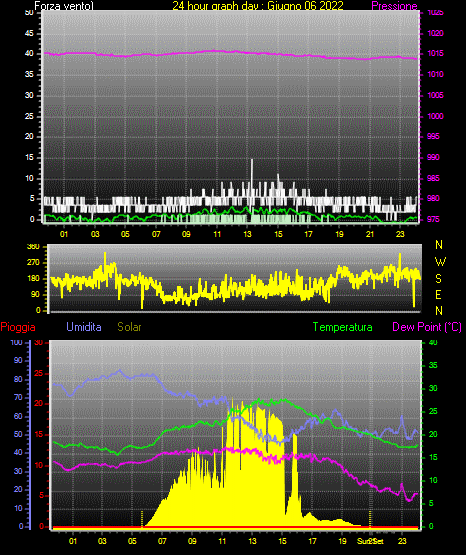This screenshot has height=555, width=466.
Task: Click the pressure axis value 975
Action: (x=433, y=219)
